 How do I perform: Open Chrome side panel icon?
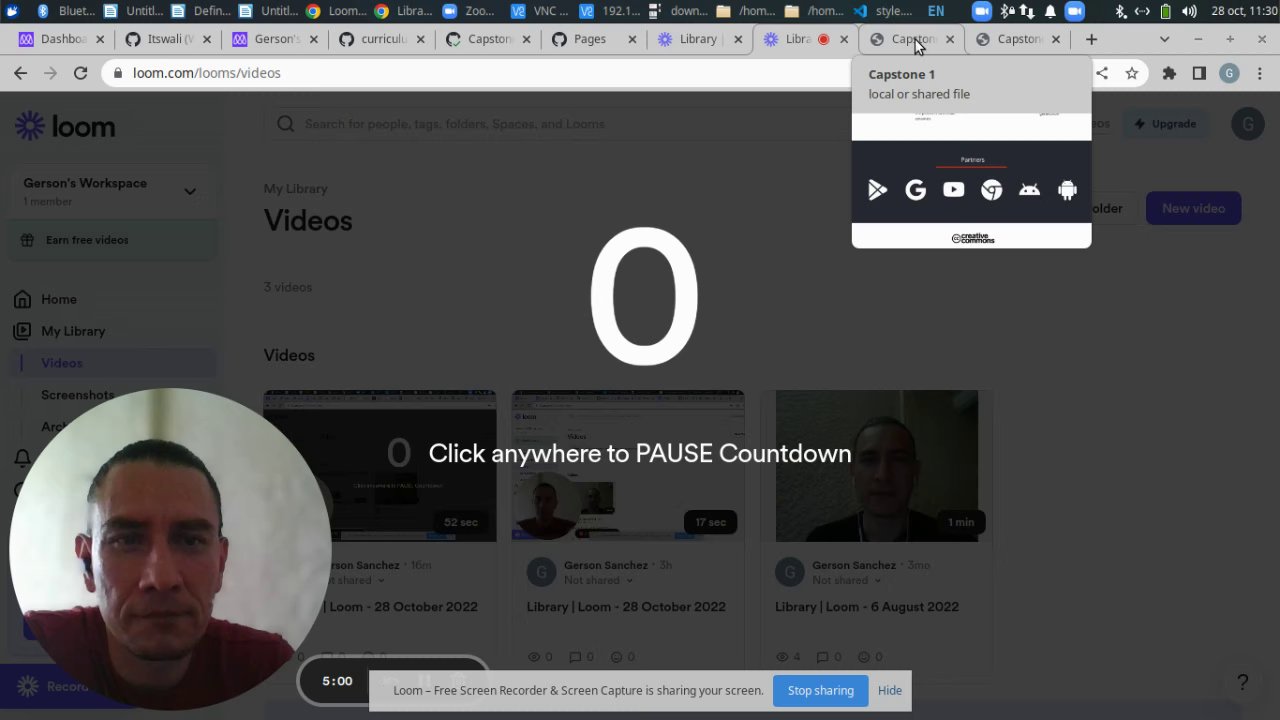point(1199,73)
